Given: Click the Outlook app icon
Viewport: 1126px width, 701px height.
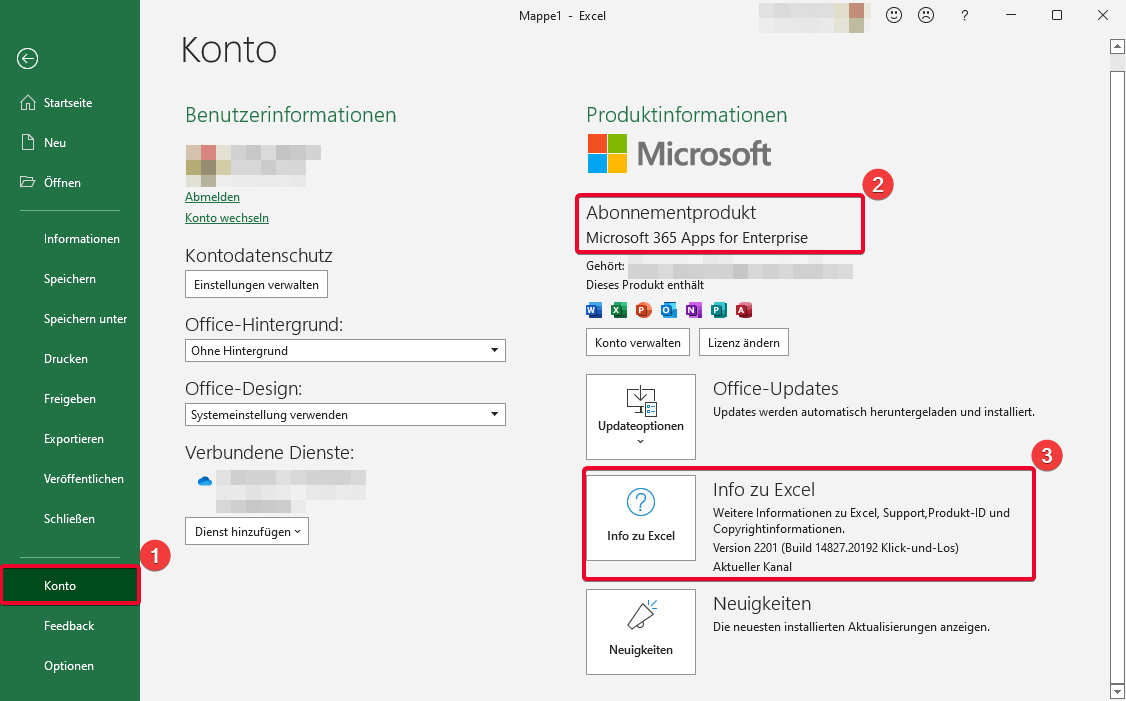Looking at the screenshot, I should 669,310.
